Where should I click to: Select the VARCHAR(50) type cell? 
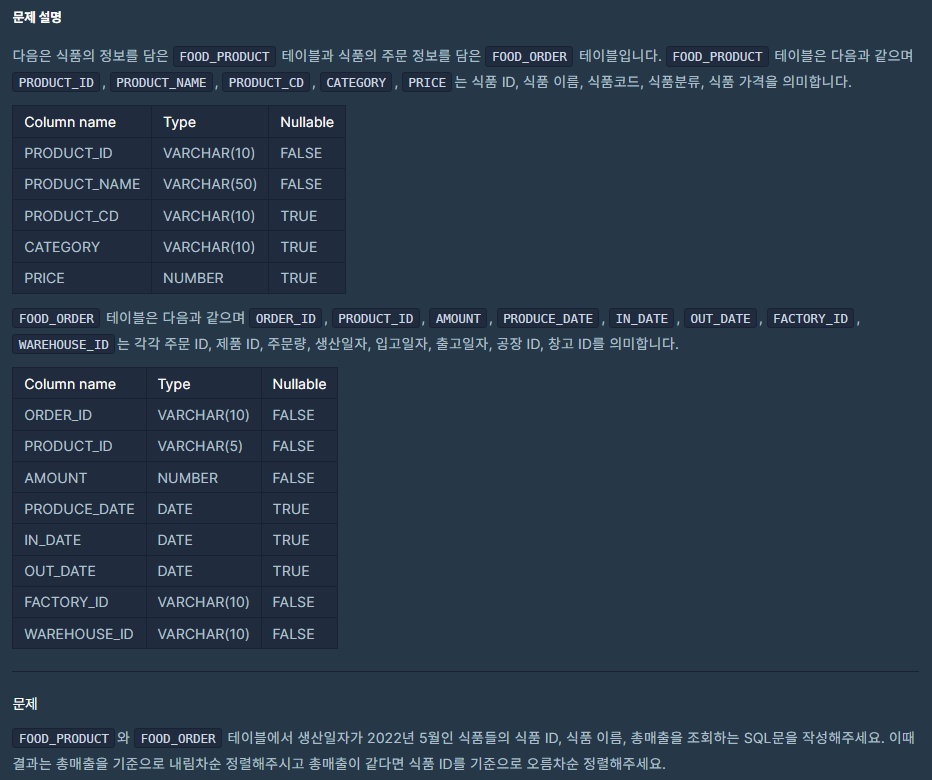(210, 184)
